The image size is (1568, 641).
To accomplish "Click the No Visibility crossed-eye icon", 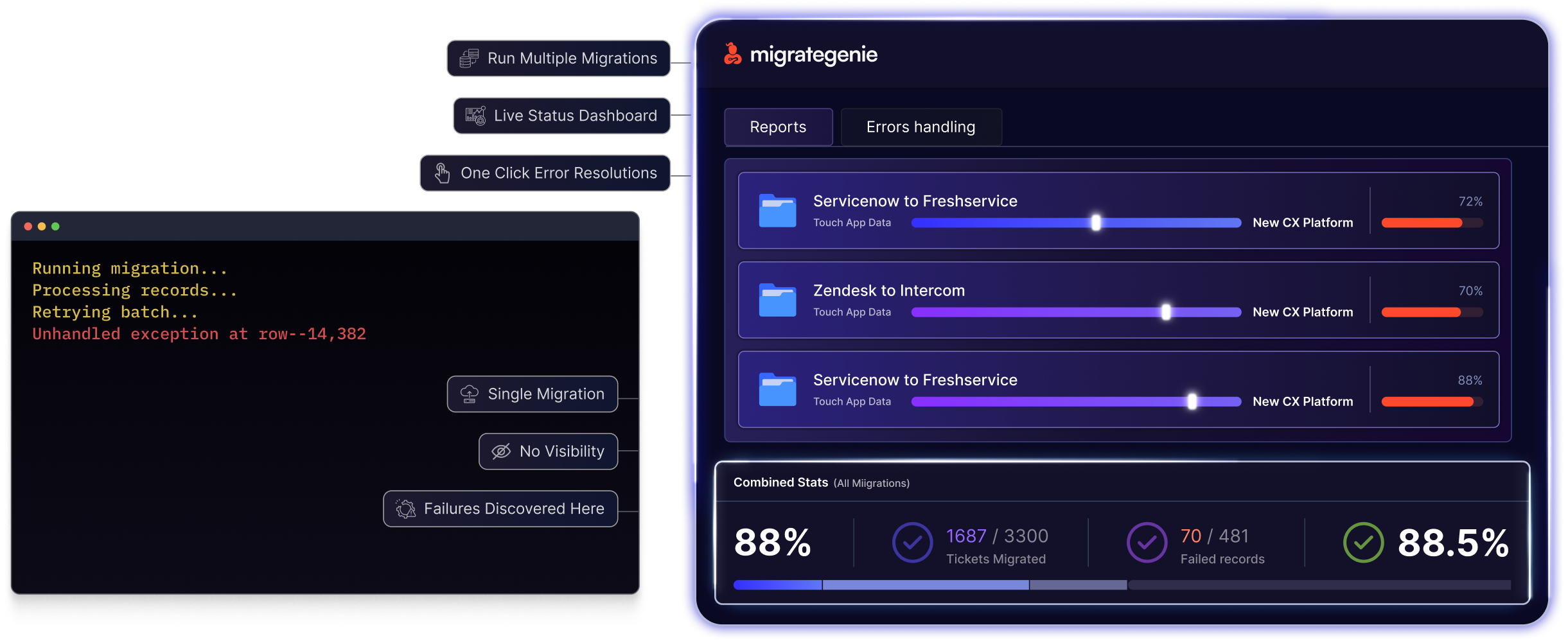I will (x=501, y=452).
